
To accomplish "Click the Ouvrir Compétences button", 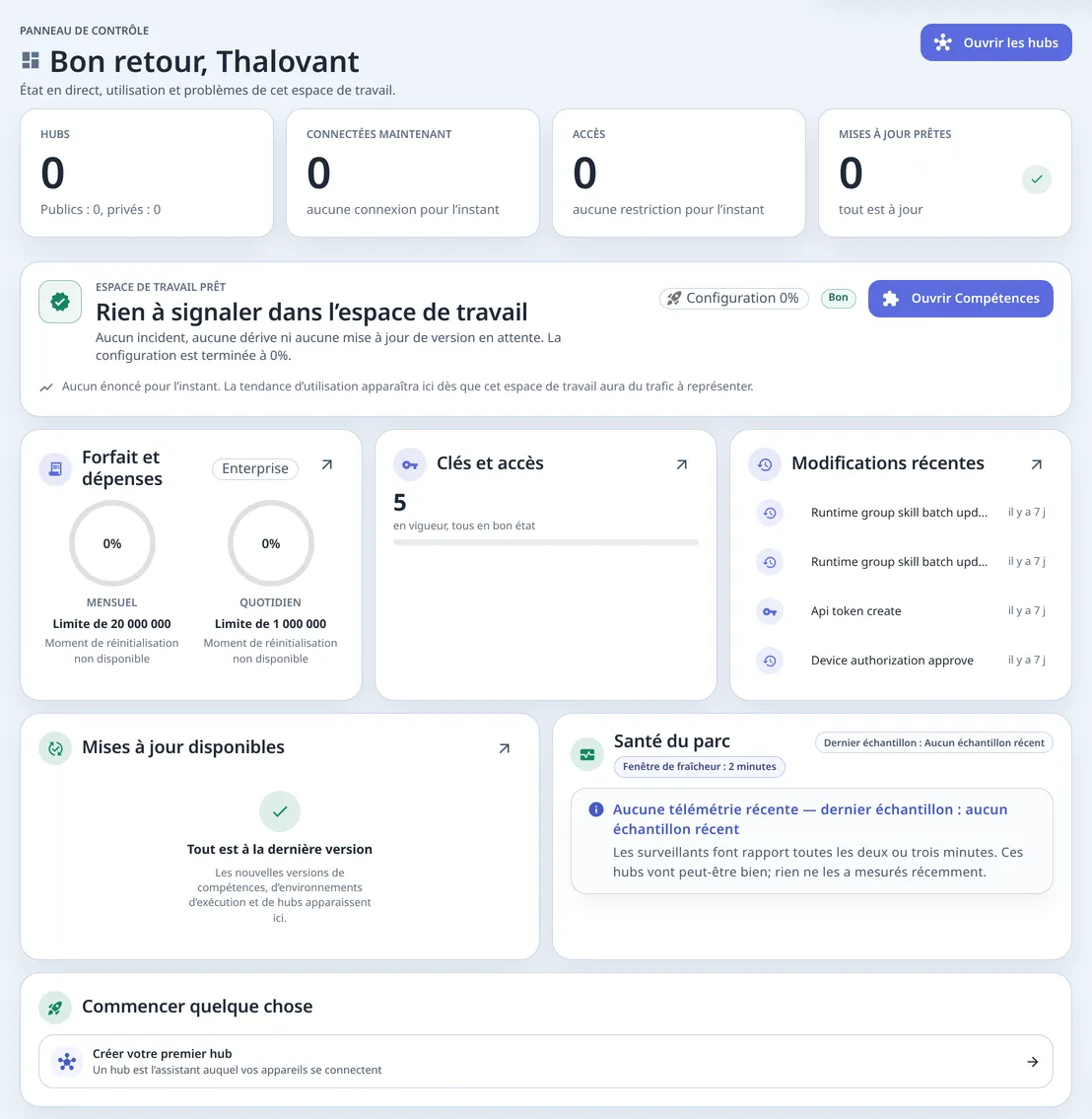I will (x=960, y=299).
